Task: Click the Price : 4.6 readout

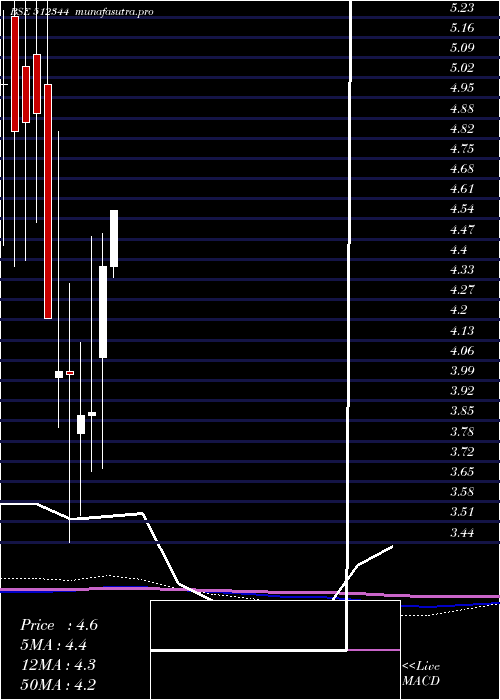Action: pos(59,625)
